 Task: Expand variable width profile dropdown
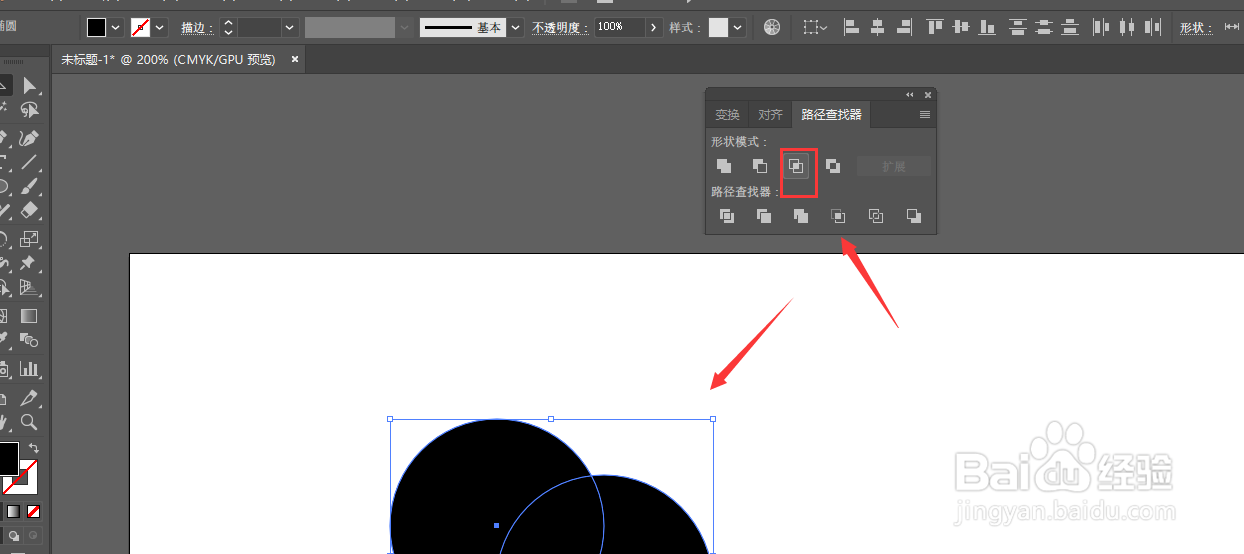click(x=404, y=27)
